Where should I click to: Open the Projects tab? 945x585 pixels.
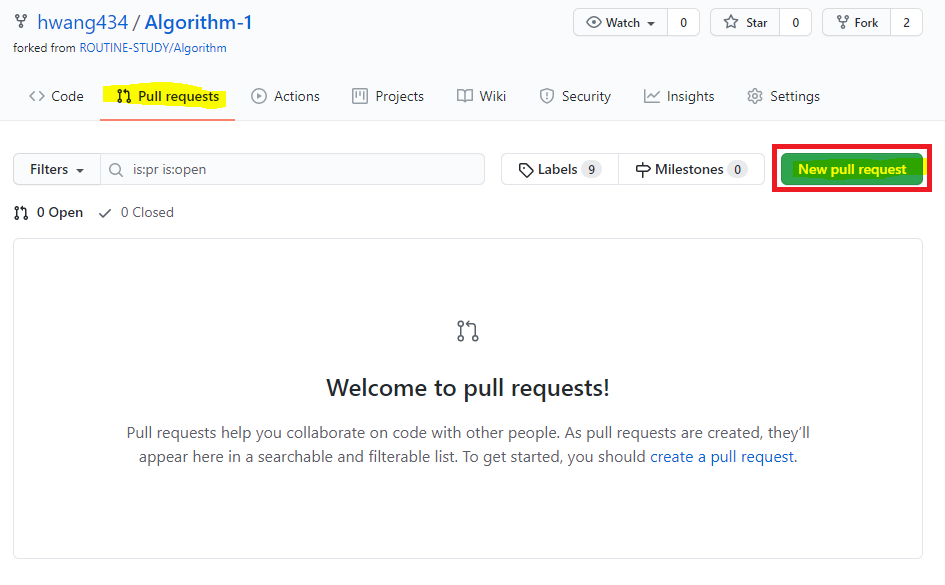[x=388, y=96]
